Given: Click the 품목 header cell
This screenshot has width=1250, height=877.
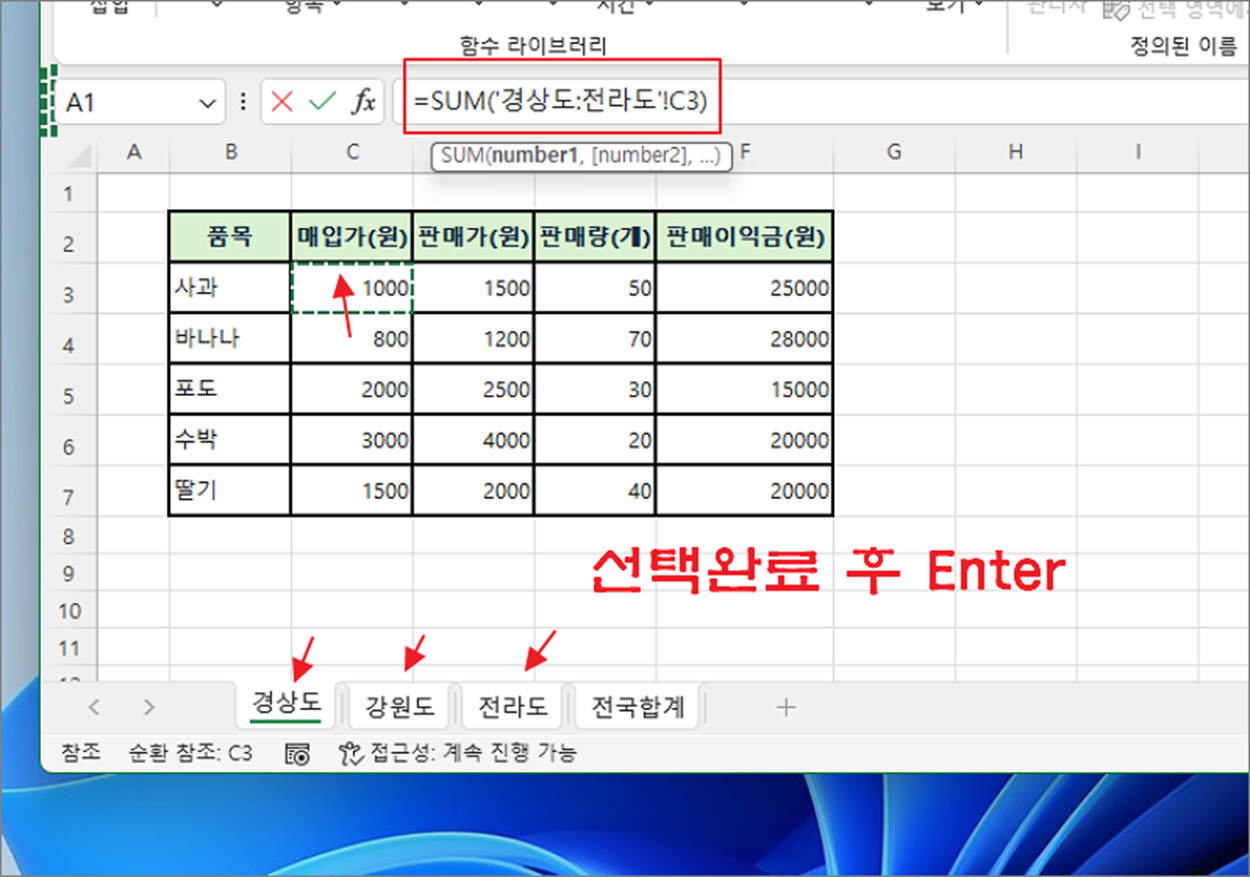Looking at the screenshot, I should pyautogui.click(x=230, y=237).
